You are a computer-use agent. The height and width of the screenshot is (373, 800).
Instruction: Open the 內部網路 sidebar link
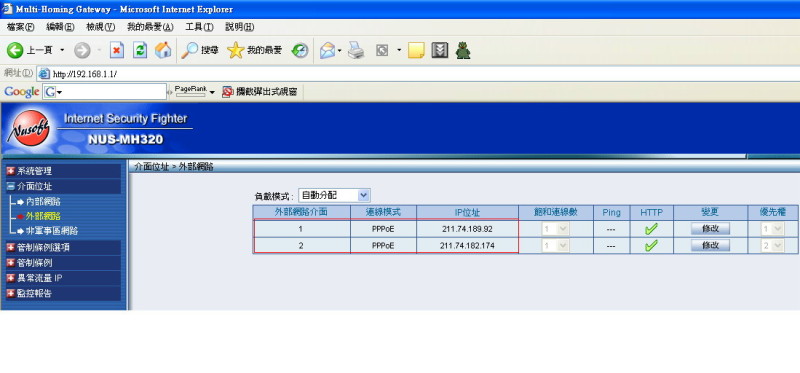click(43, 202)
